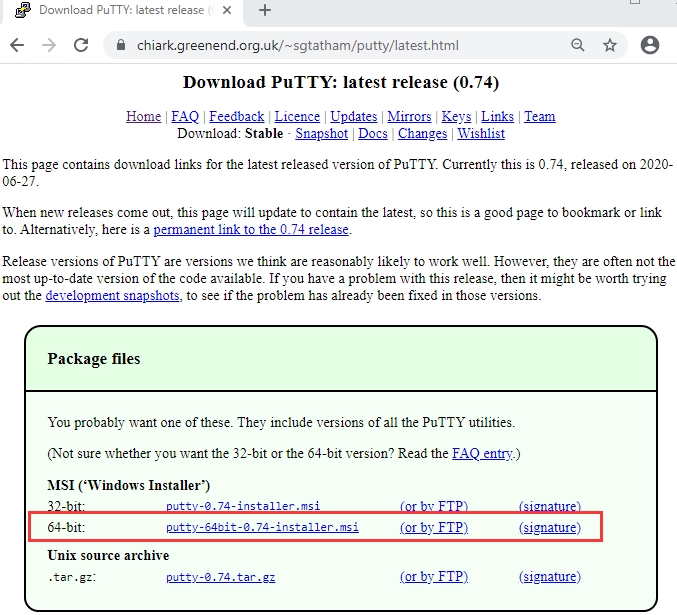Open permanent link to the 0.74 release
This screenshot has width=677, height=615.
click(x=251, y=229)
